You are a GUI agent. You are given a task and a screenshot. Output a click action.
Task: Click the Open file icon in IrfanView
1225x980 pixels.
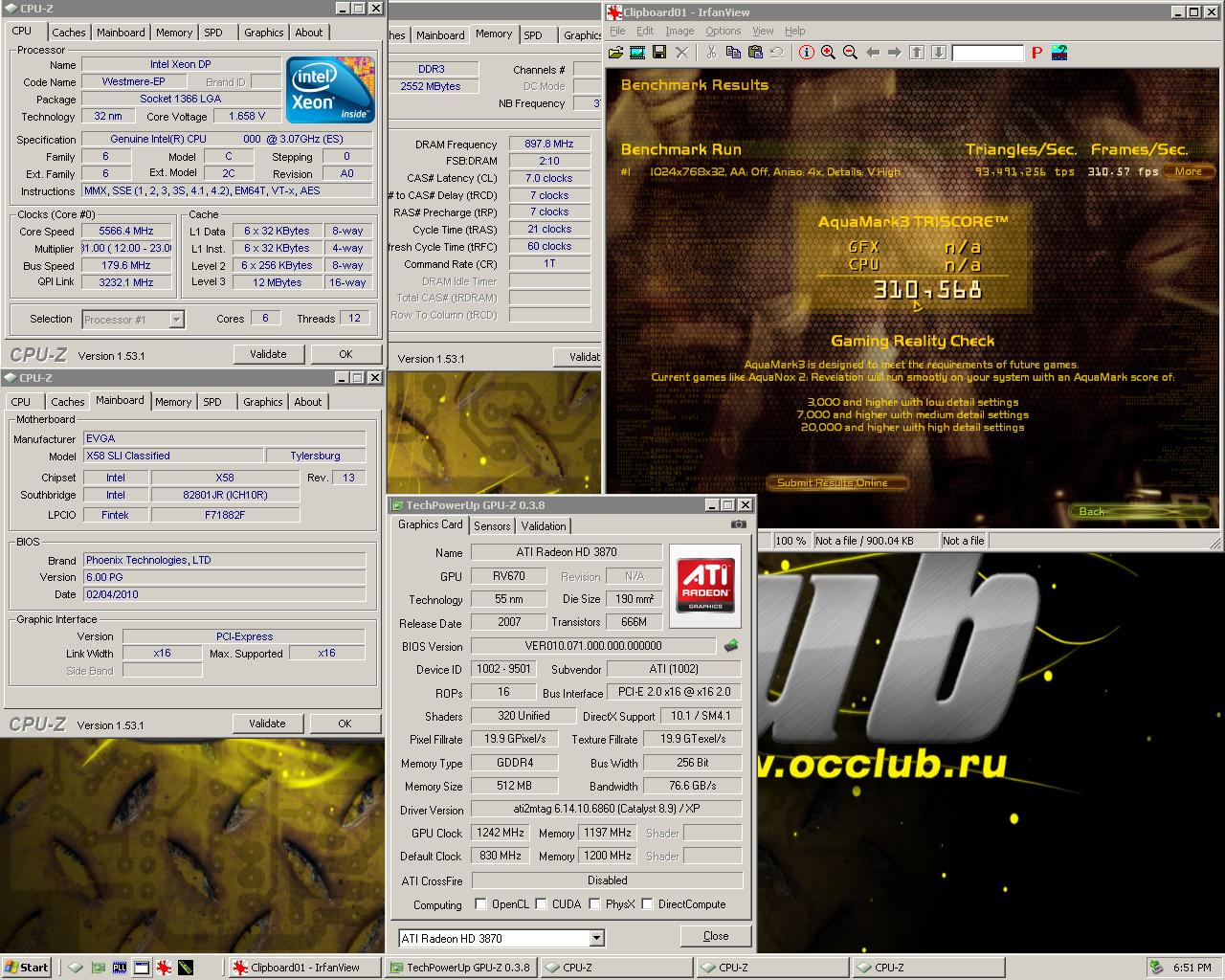tap(615, 53)
